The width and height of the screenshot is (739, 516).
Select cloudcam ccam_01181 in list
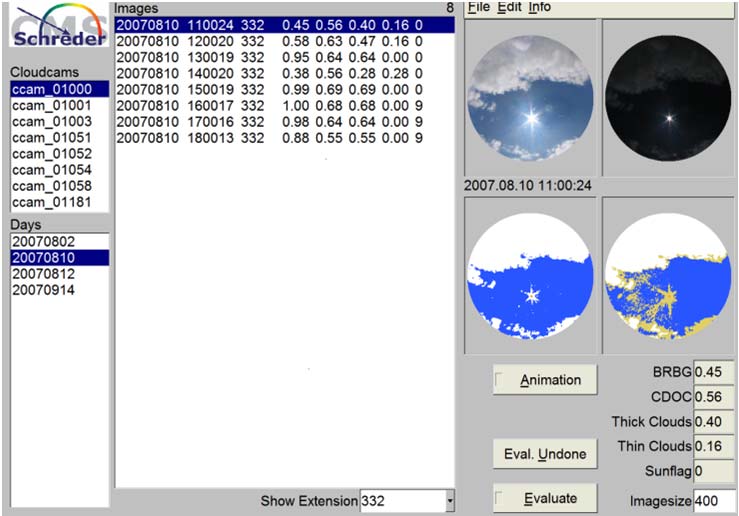coord(52,202)
